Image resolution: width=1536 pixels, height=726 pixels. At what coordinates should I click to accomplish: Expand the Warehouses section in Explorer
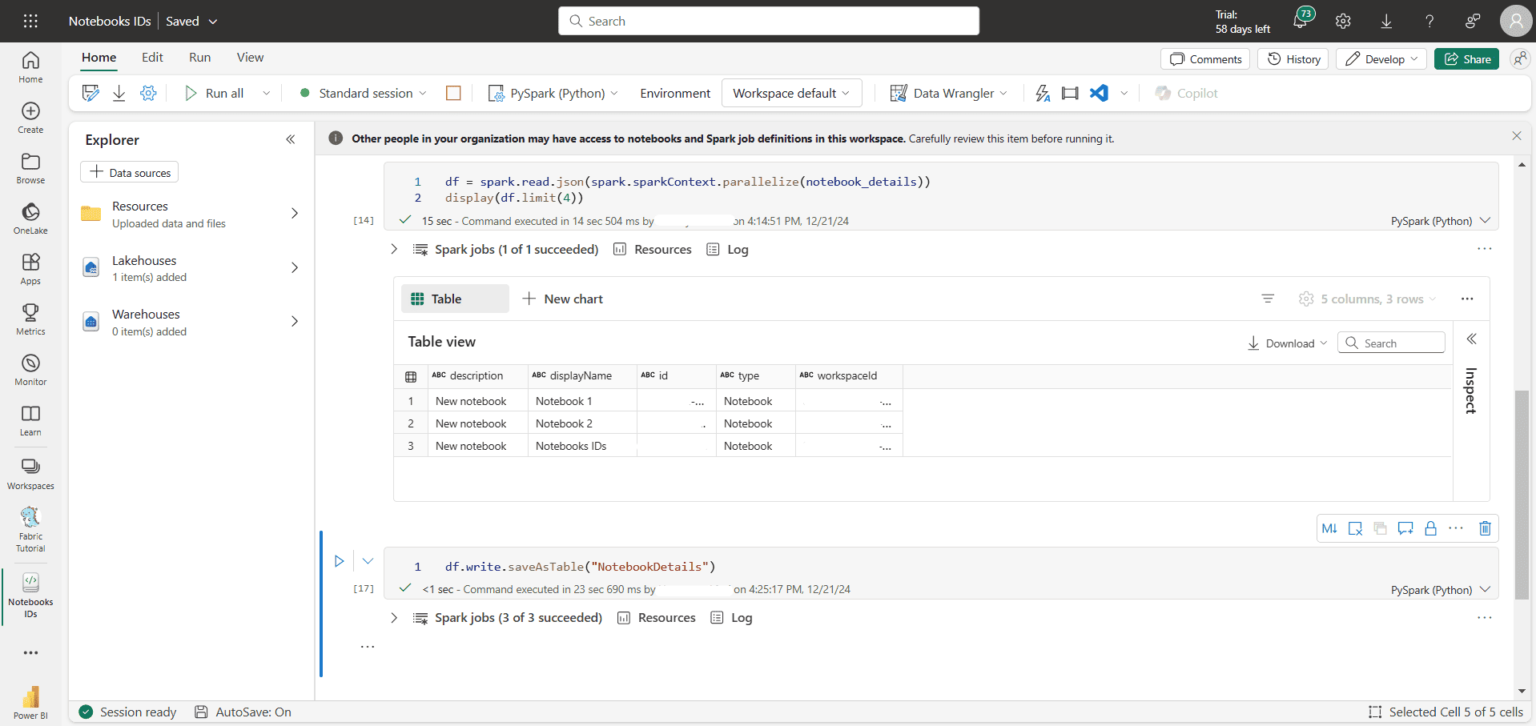pyautogui.click(x=294, y=321)
